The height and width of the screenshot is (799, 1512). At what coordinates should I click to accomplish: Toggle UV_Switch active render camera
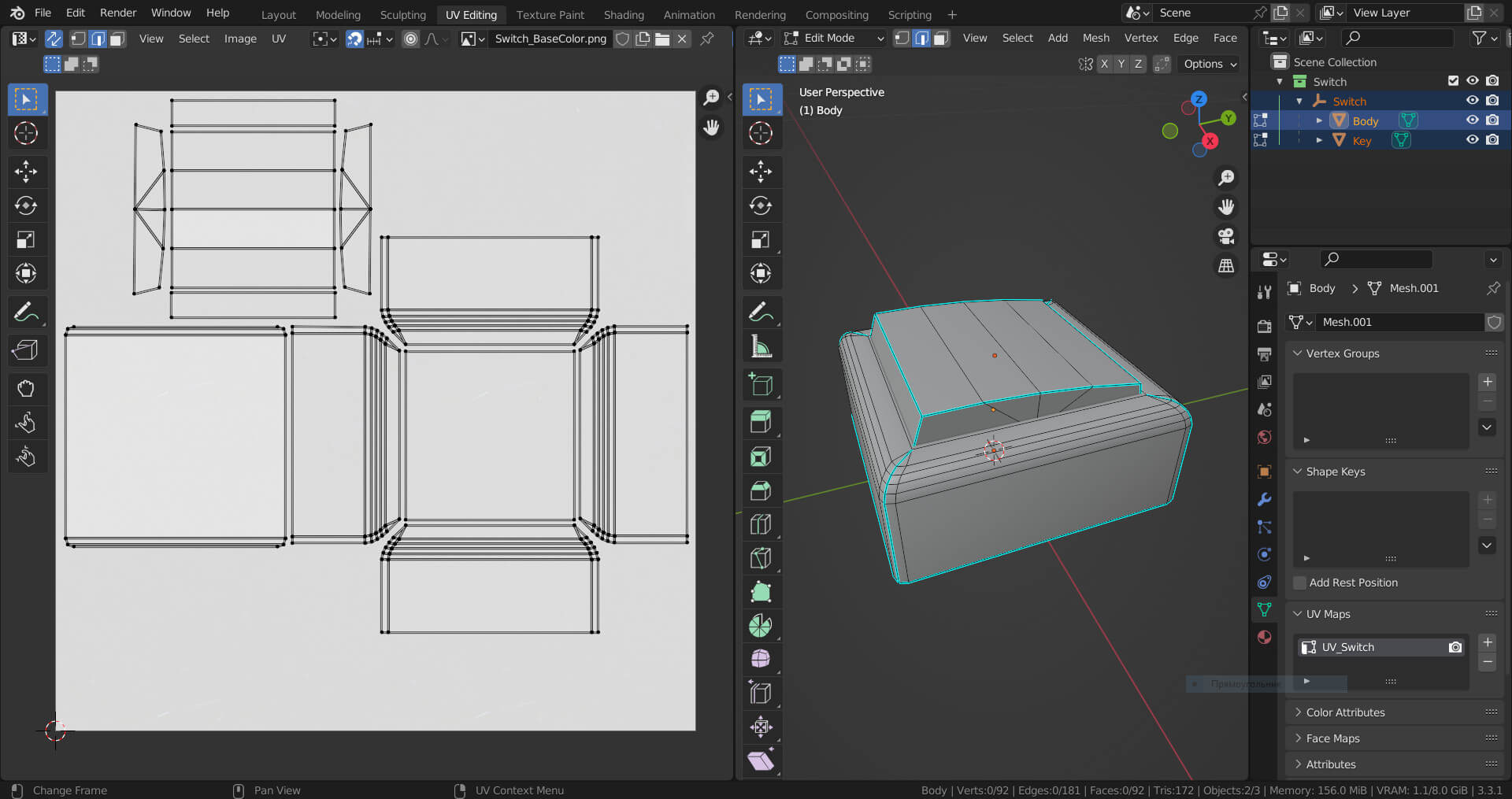click(x=1455, y=647)
